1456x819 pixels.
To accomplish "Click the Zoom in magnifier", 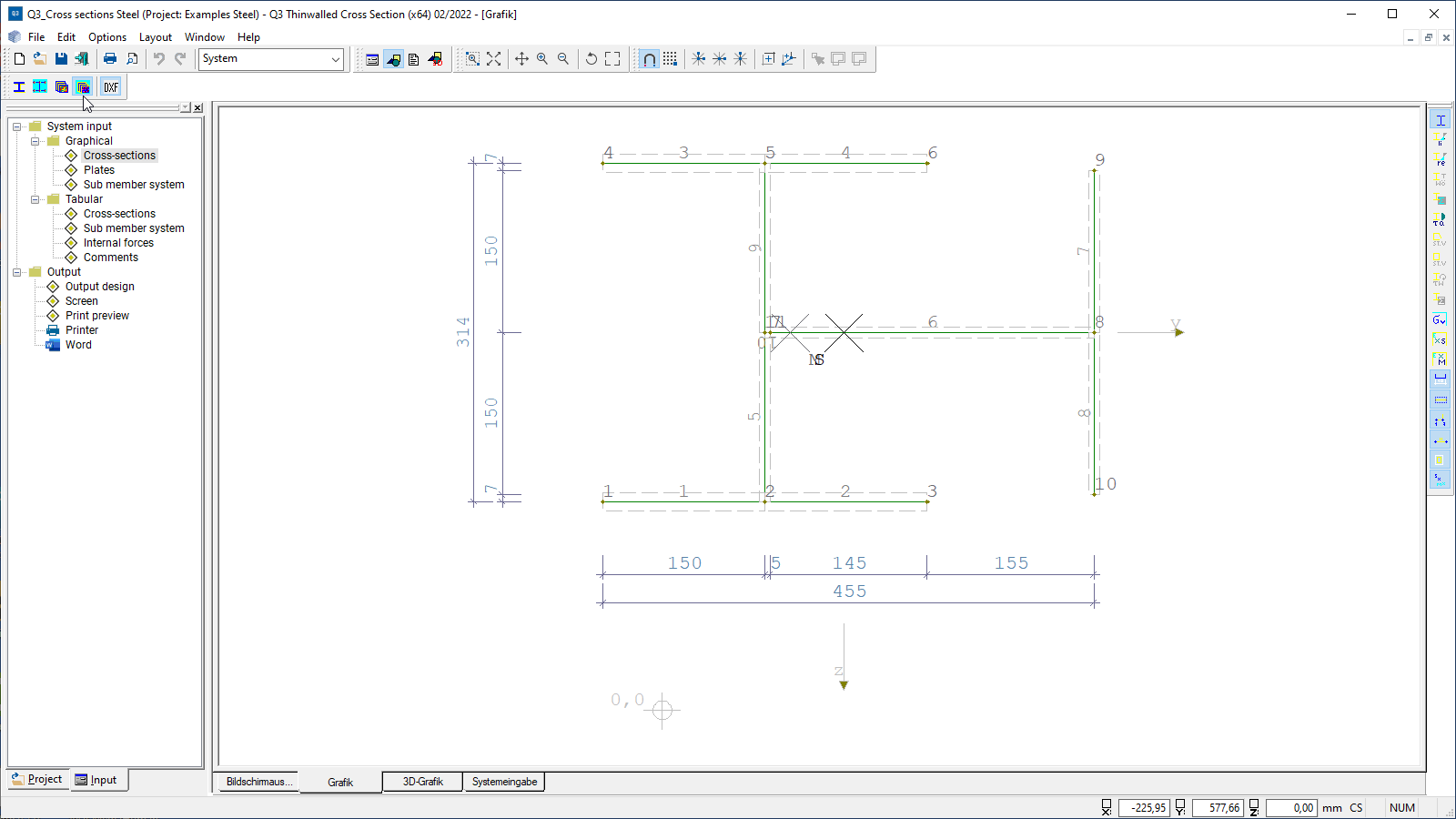I will tap(542, 58).
